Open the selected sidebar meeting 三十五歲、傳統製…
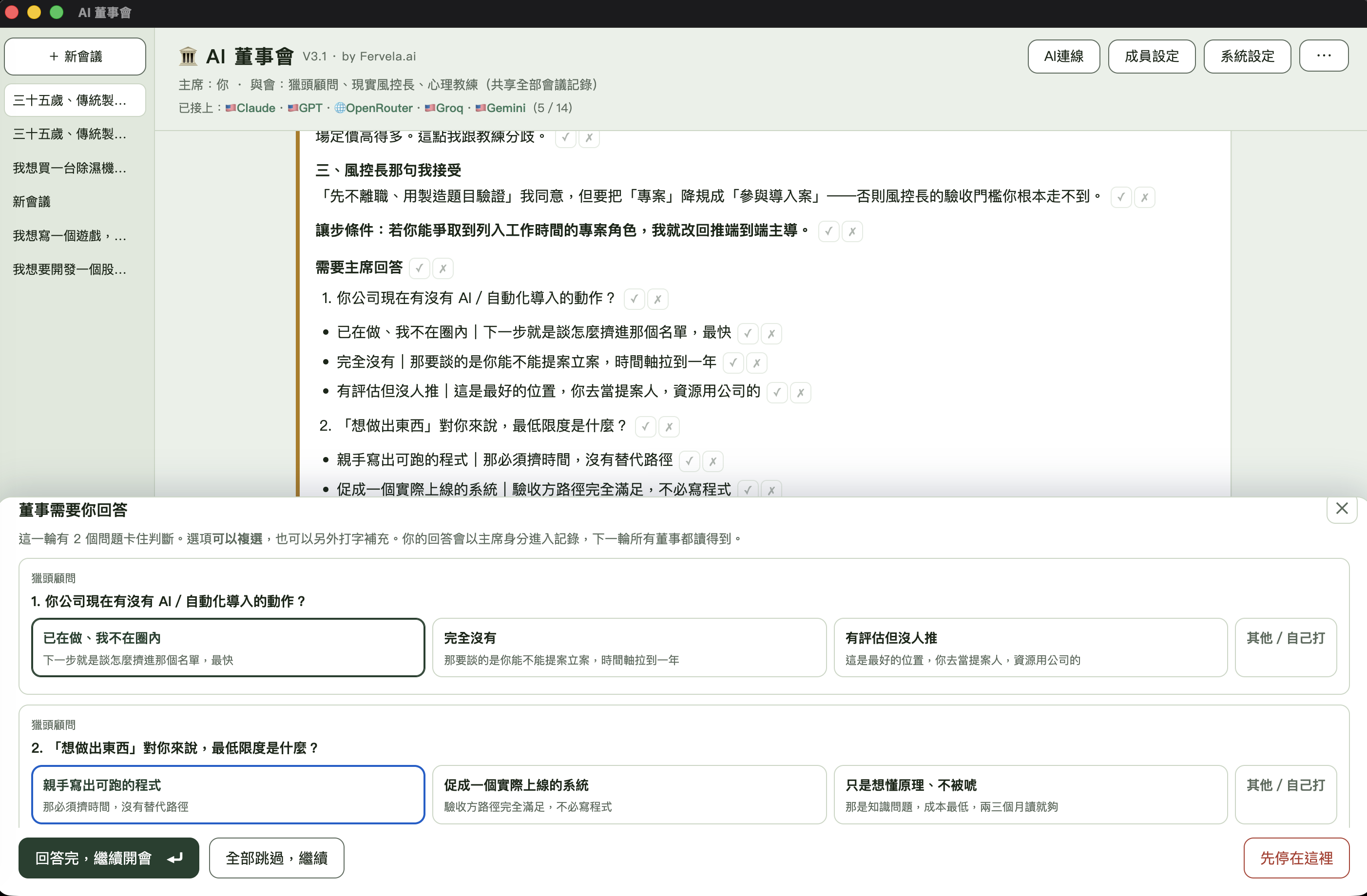1367x896 pixels. click(75, 100)
